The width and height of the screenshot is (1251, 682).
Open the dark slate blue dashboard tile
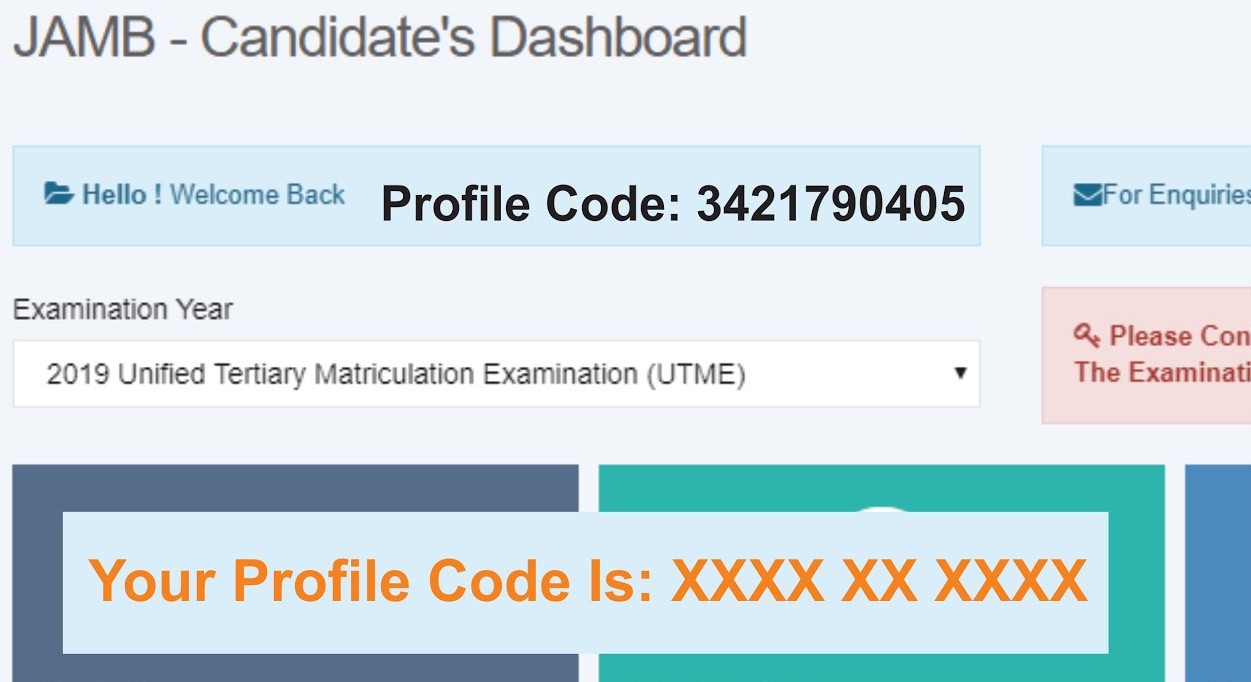click(x=295, y=488)
